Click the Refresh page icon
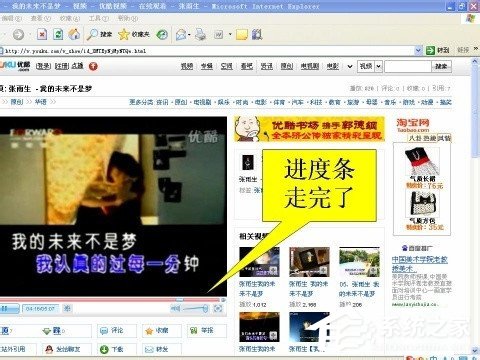 [x=58, y=34]
